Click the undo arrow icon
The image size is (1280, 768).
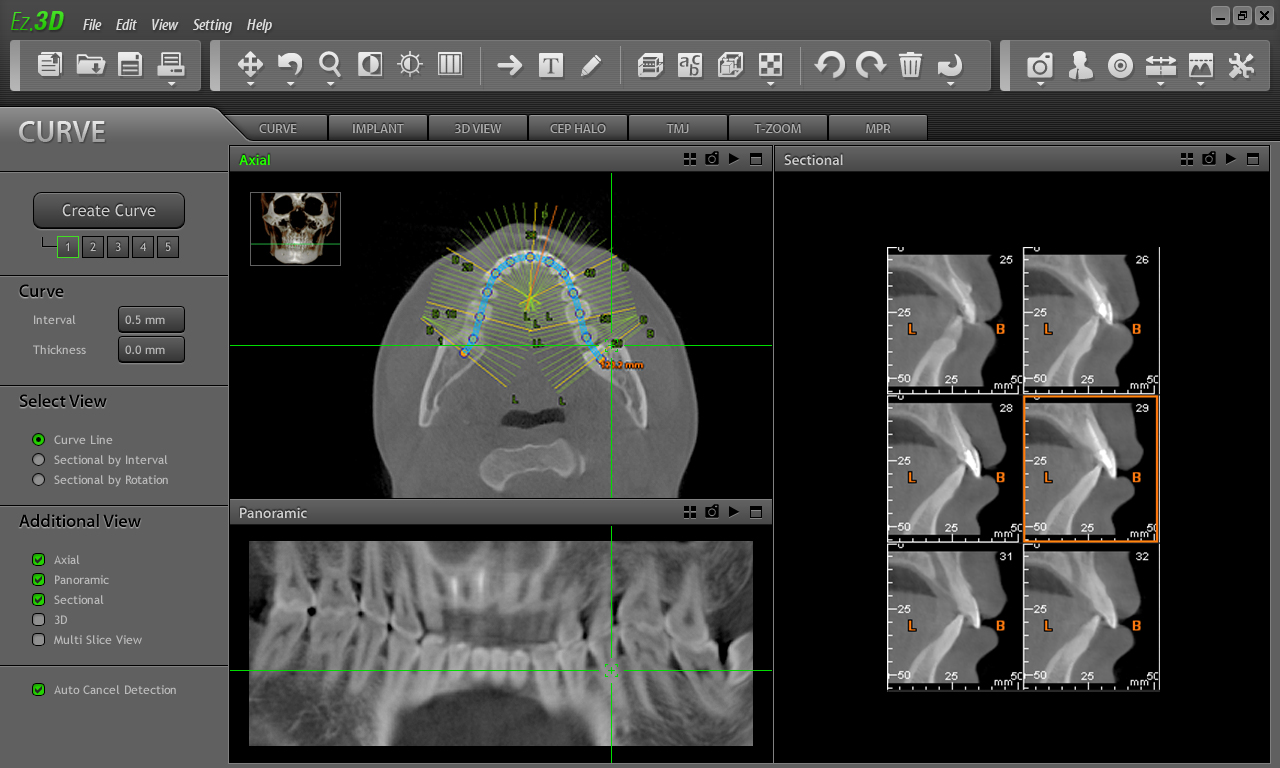pyautogui.click(x=829, y=66)
